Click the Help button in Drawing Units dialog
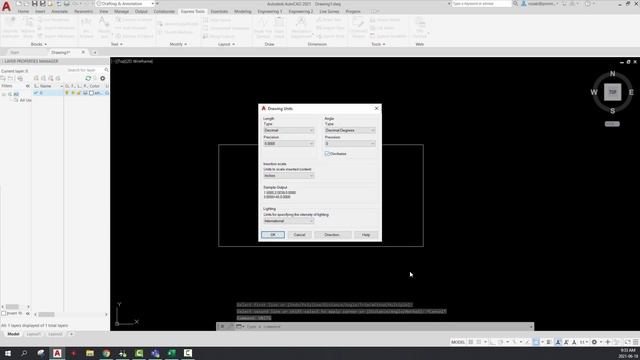Image resolution: width=640 pixels, height=360 pixels. coord(366,235)
